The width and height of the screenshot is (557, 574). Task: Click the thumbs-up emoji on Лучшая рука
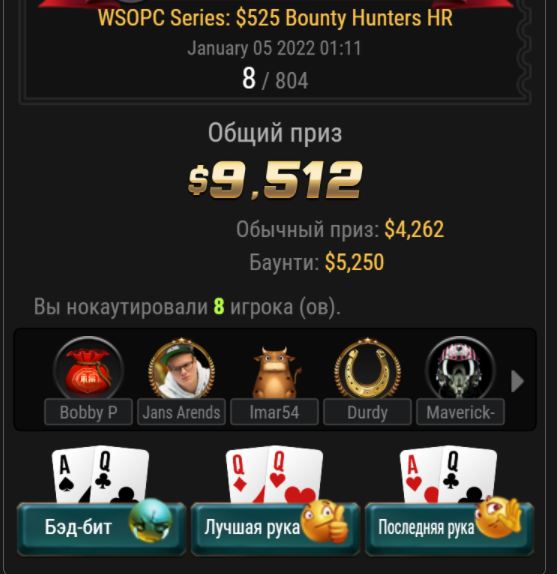(325, 521)
